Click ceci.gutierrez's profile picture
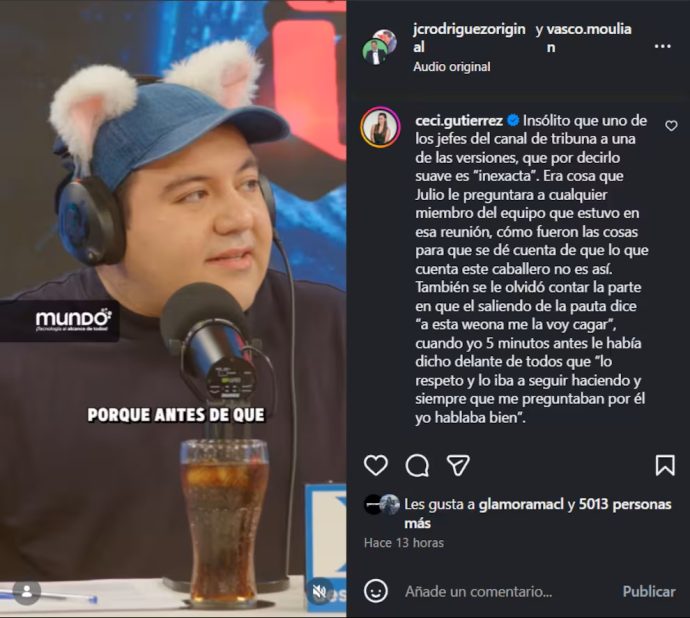The width and height of the screenshot is (690, 618). [380, 127]
